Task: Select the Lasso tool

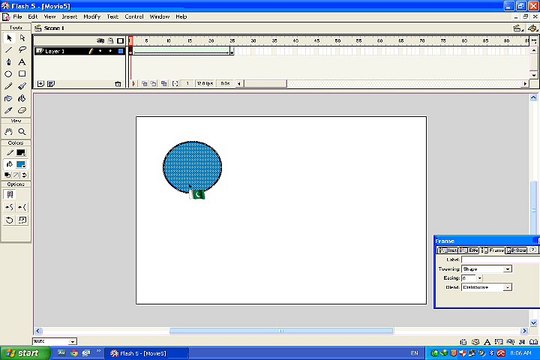Action: pos(22,50)
